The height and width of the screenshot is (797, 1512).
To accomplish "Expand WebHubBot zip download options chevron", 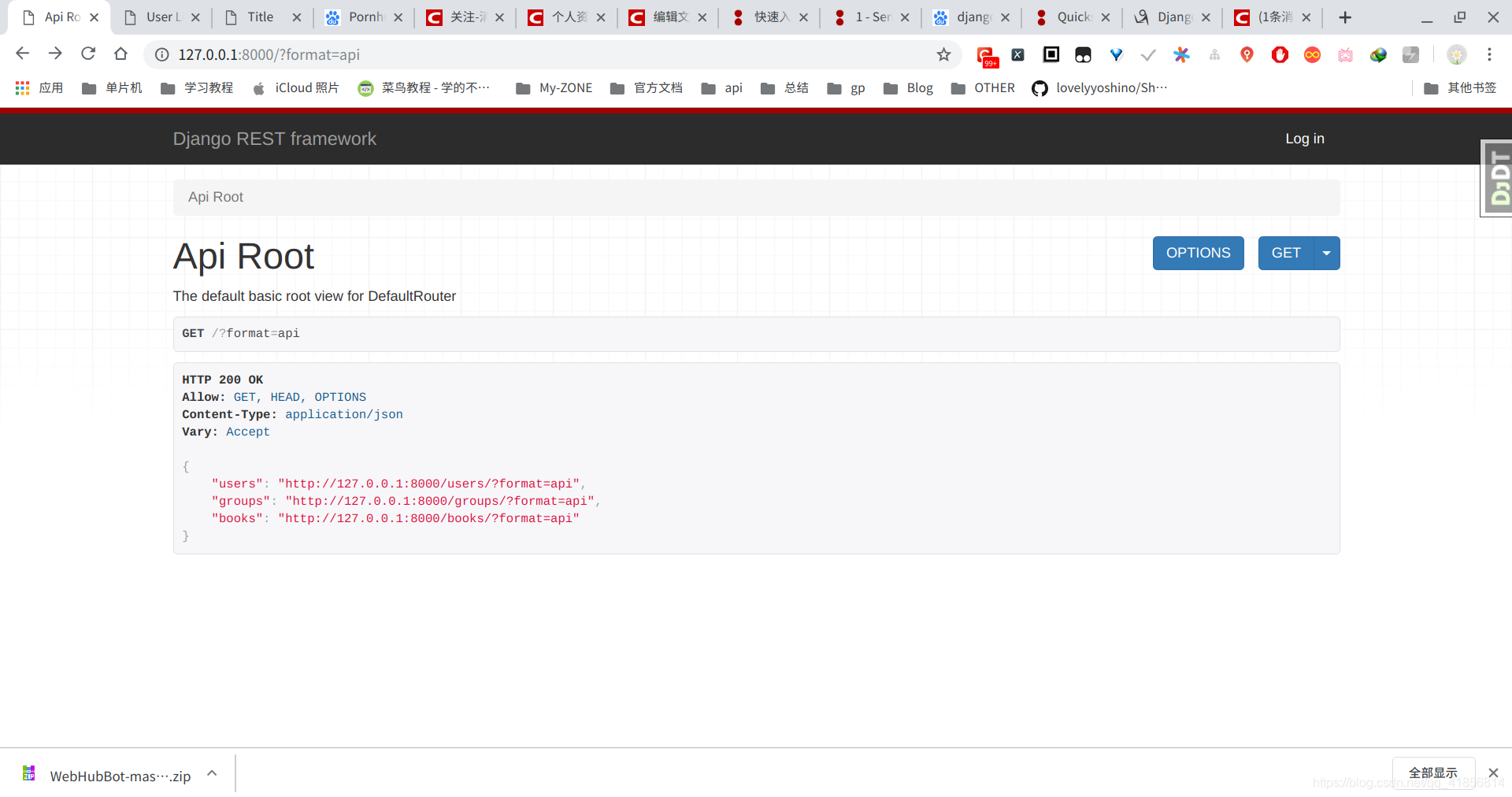I will [212, 773].
